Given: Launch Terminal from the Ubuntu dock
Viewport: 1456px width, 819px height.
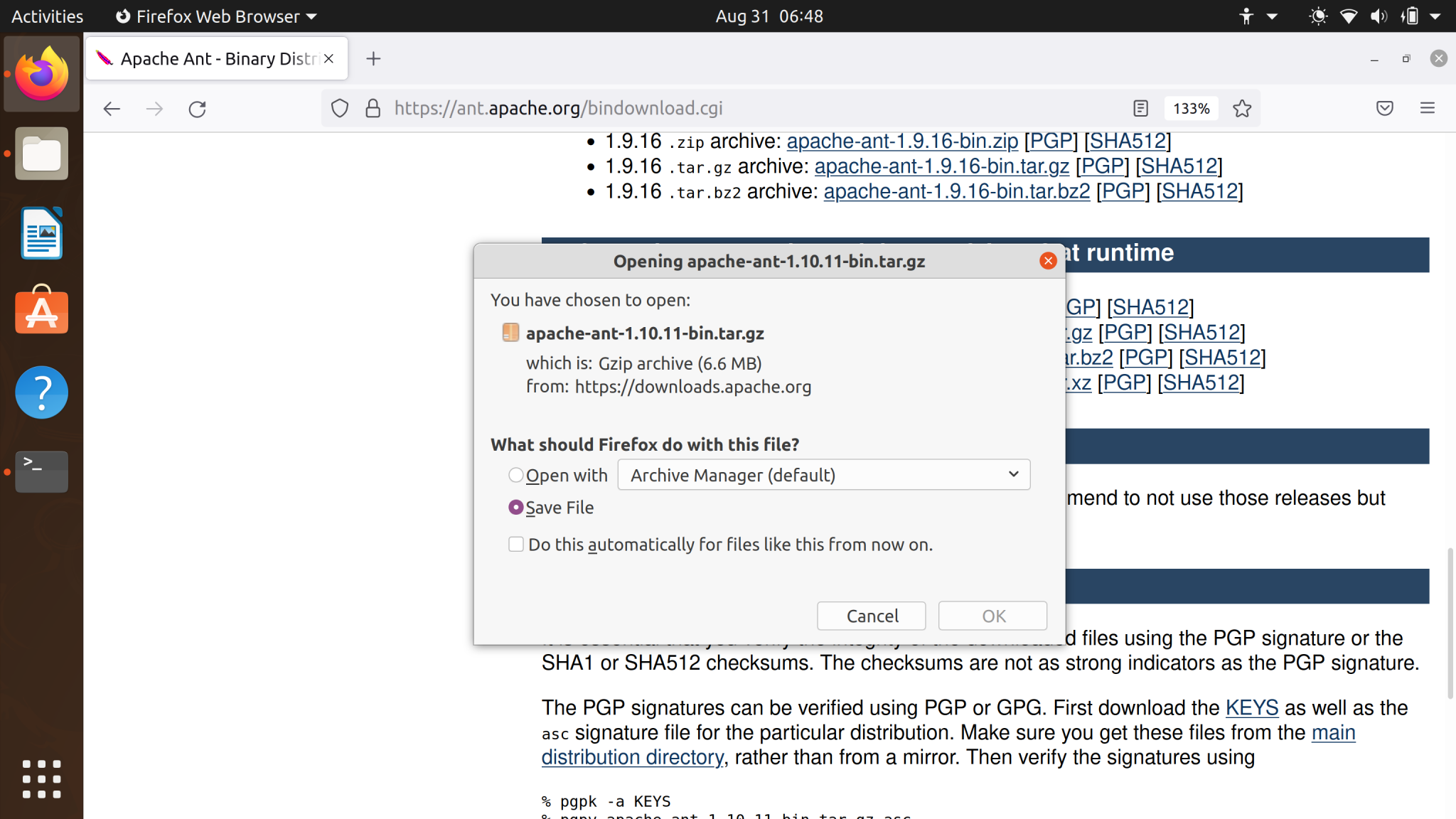Looking at the screenshot, I should coord(41,471).
